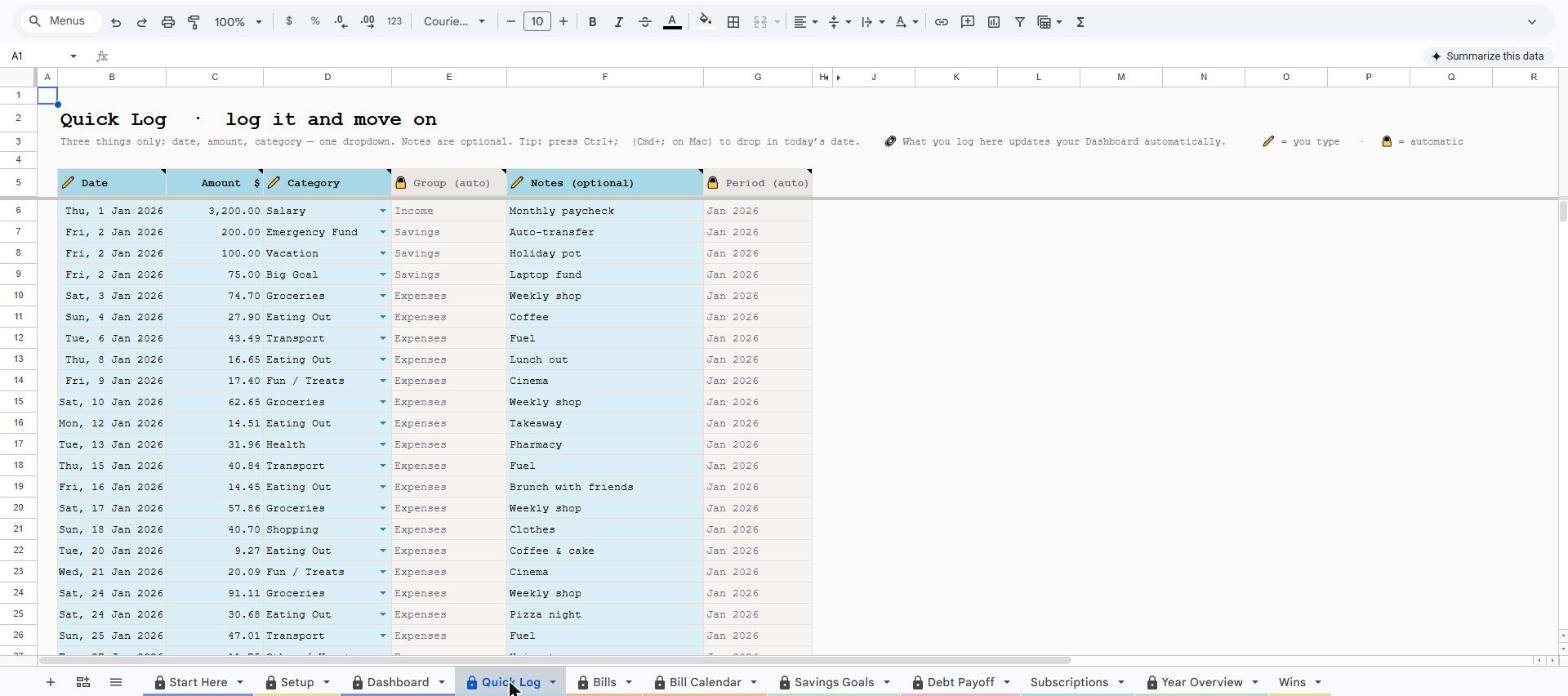Click the Create a filter funnel icon
This screenshot has height=696, width=1568.
[x=1020, y=22]
